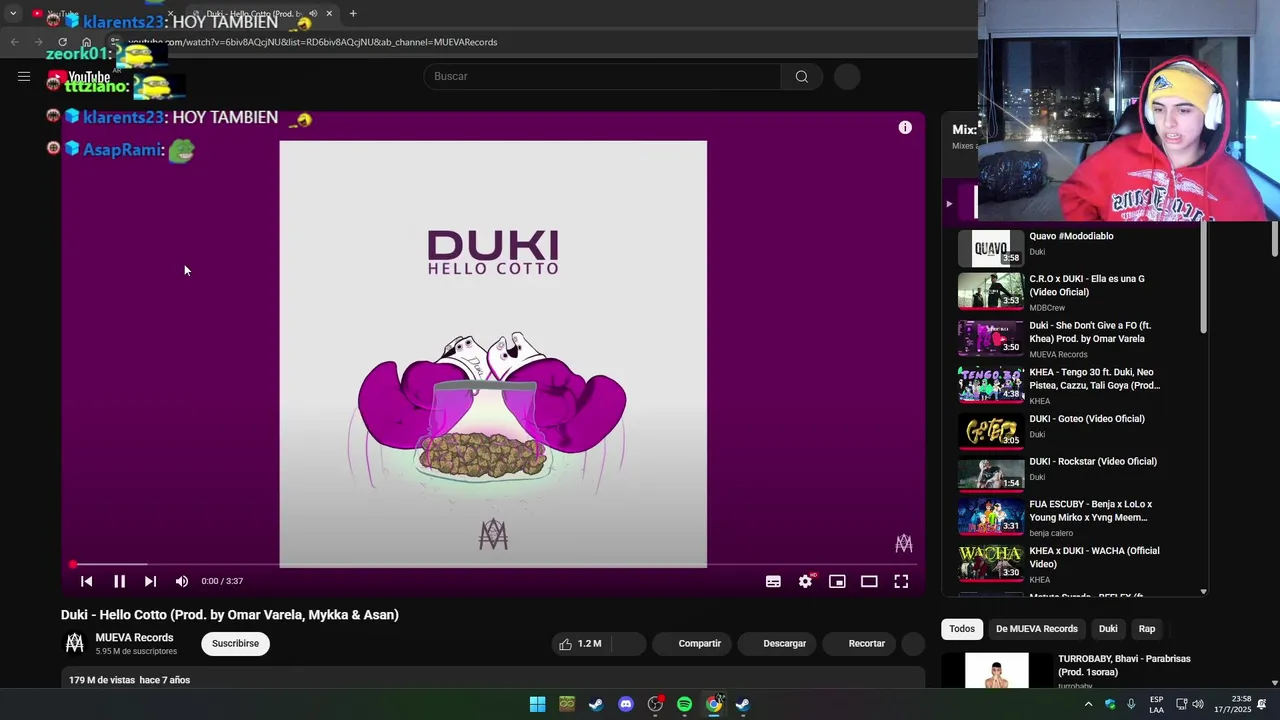The width and height of the screenshot is (1280, 720).
Task: Open Discord from the taskbar
Action: click(x=626, y=704)
